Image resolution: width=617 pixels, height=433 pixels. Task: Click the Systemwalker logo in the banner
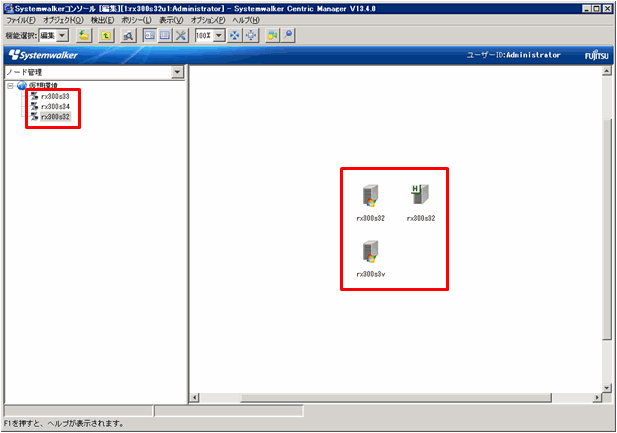click(x=43, y=55)
